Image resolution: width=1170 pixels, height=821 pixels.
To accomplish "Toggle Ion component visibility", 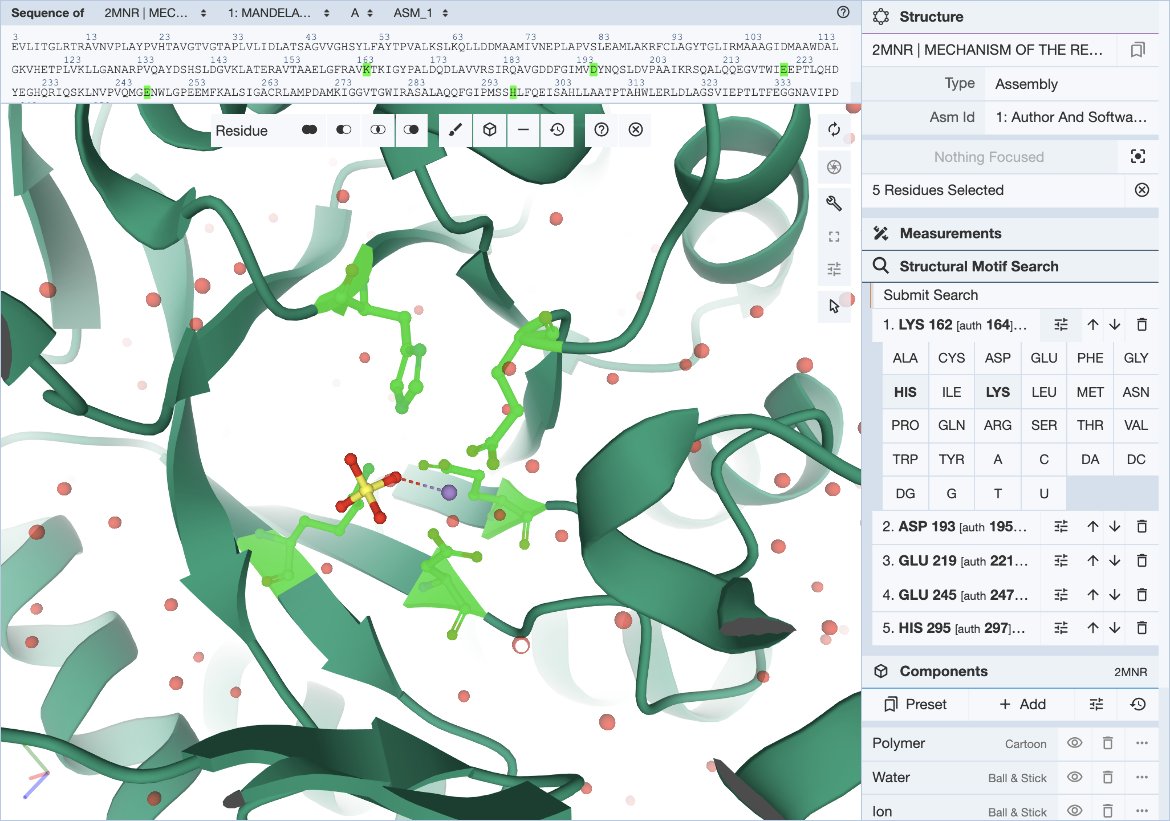I will (x=1075, y=811).
